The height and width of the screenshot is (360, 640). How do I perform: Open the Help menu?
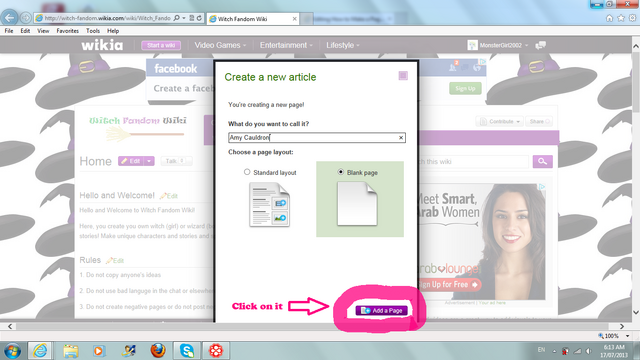(x=113, y=31)
